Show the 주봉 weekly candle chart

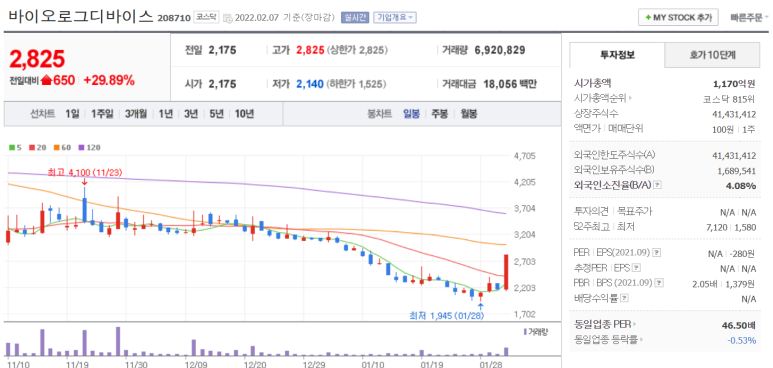(x=440, y=114)
